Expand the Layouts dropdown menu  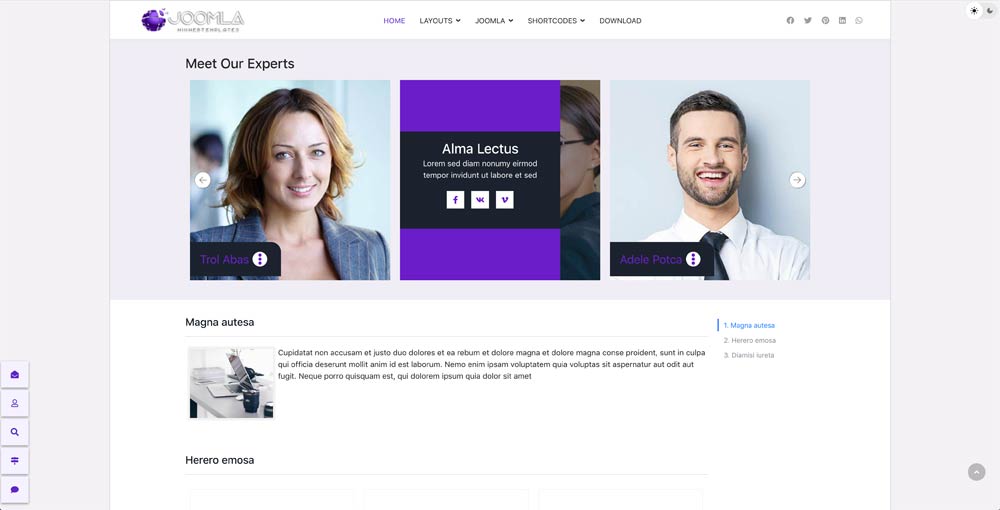tap(440, 20)
